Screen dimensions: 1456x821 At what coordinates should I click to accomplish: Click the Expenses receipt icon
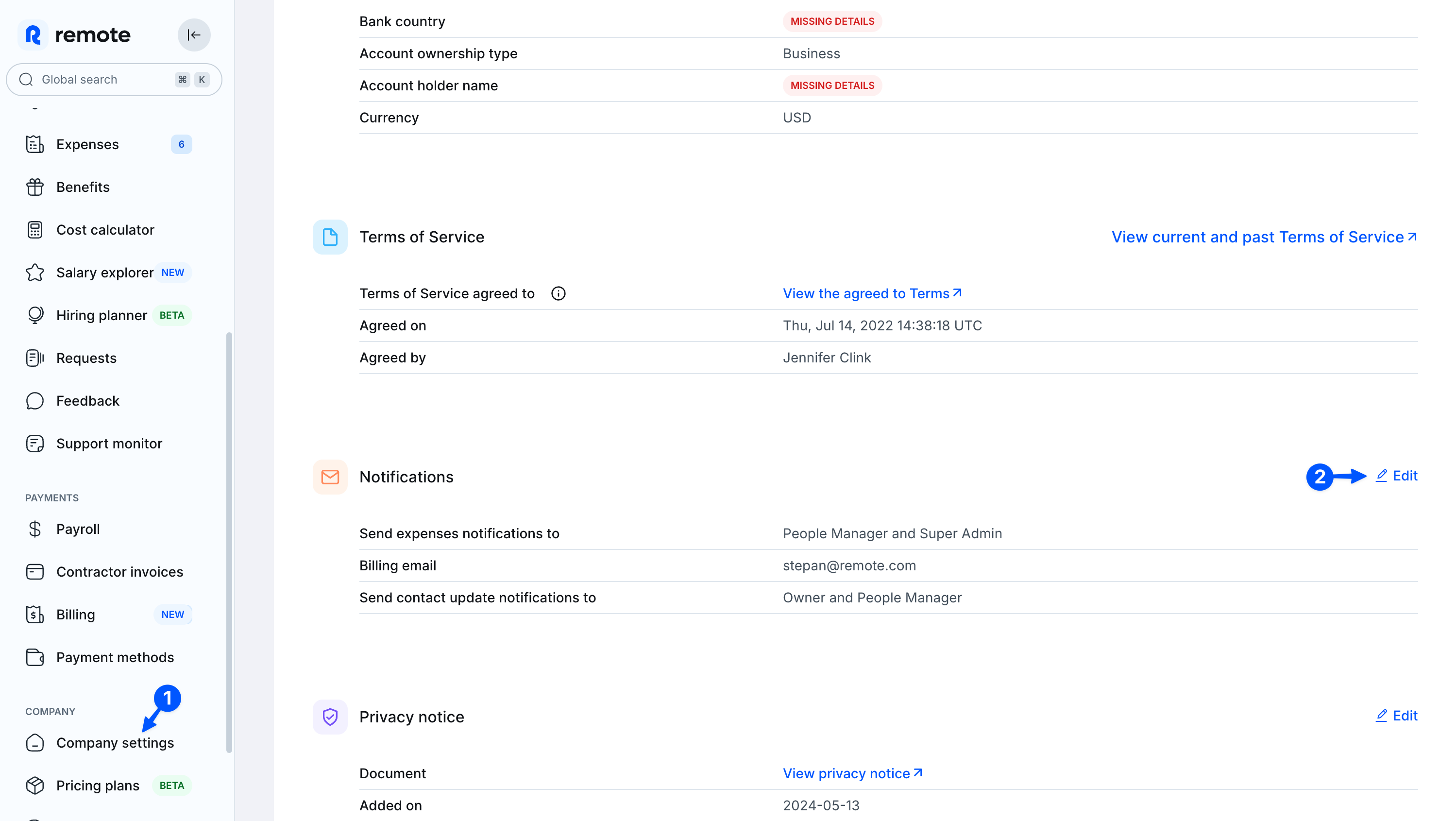(x=35, y=144)
